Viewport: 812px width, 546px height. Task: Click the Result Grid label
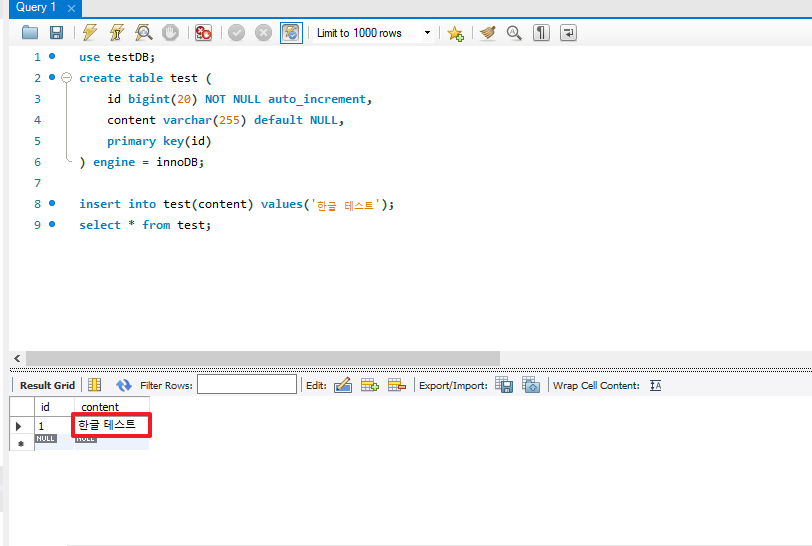47,385
